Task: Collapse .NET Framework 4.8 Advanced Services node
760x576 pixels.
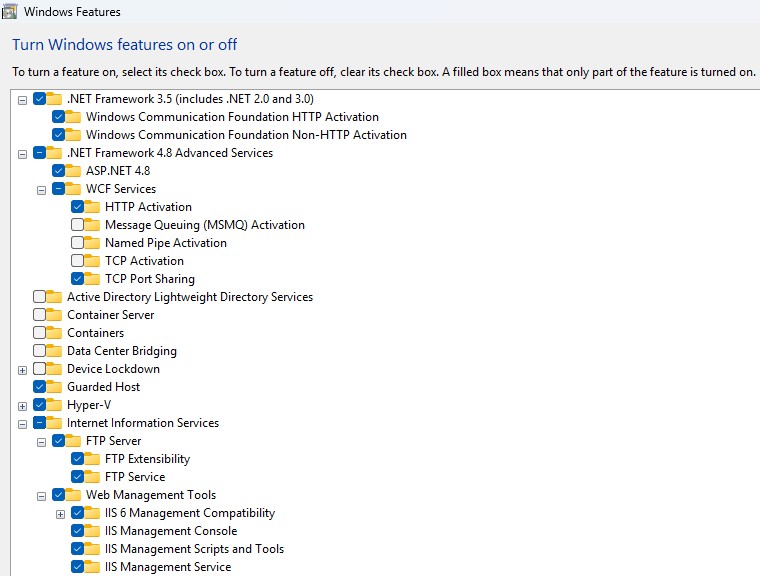Action: coord(22,154)
